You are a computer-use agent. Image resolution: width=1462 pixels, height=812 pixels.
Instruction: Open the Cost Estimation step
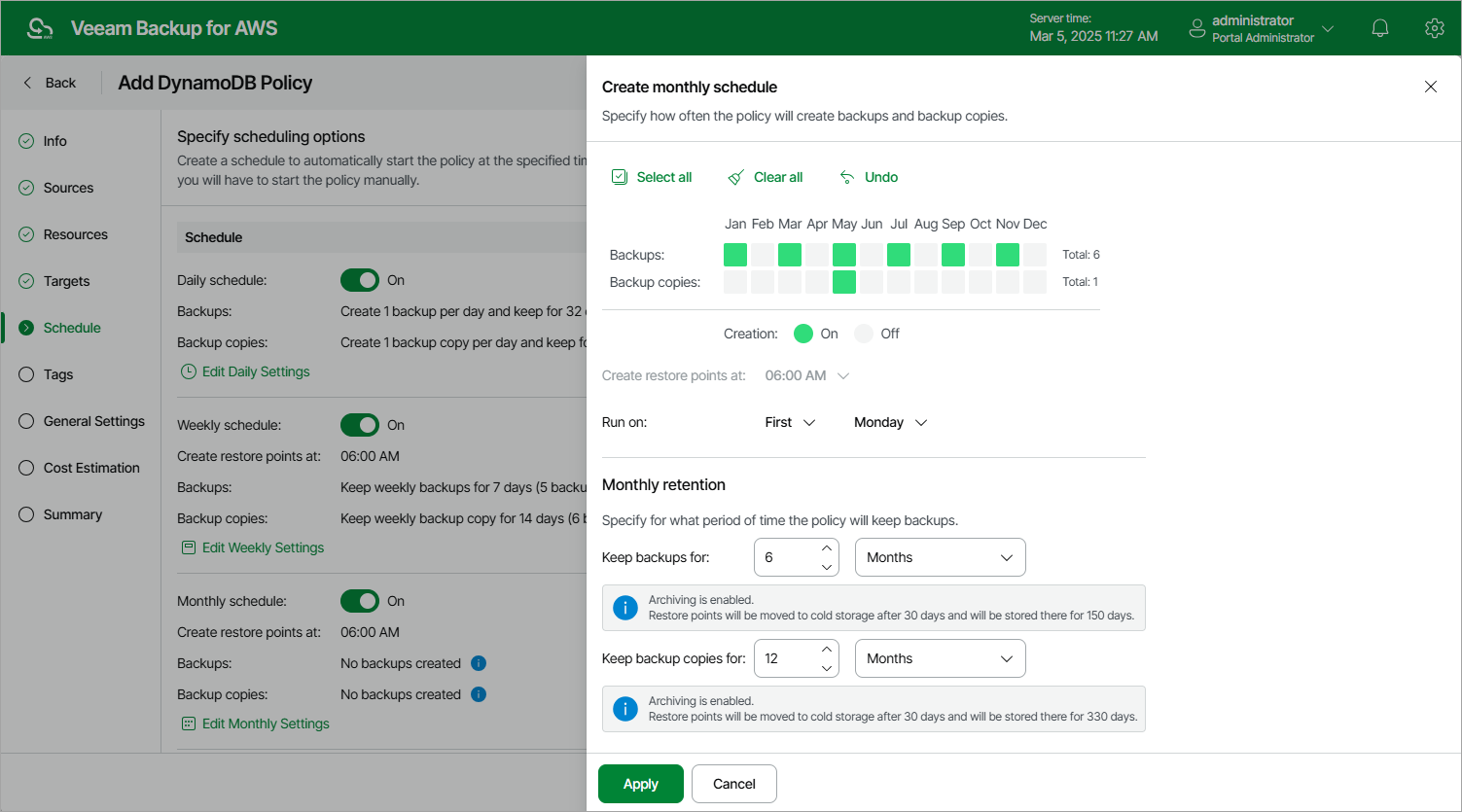pyautogui.click(x=90, y=468)
